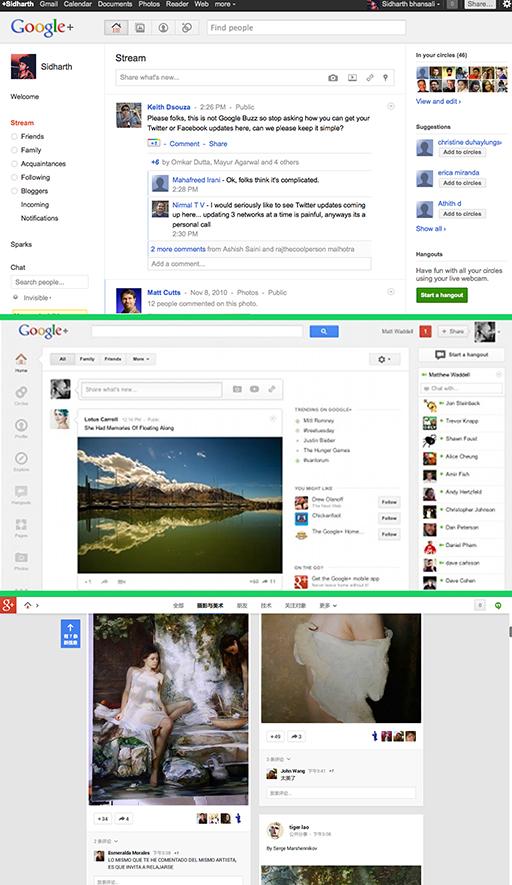This screenshot has width=512, height=885.
Task: Click the green Start a hangout button
Action: pos(442,295)
